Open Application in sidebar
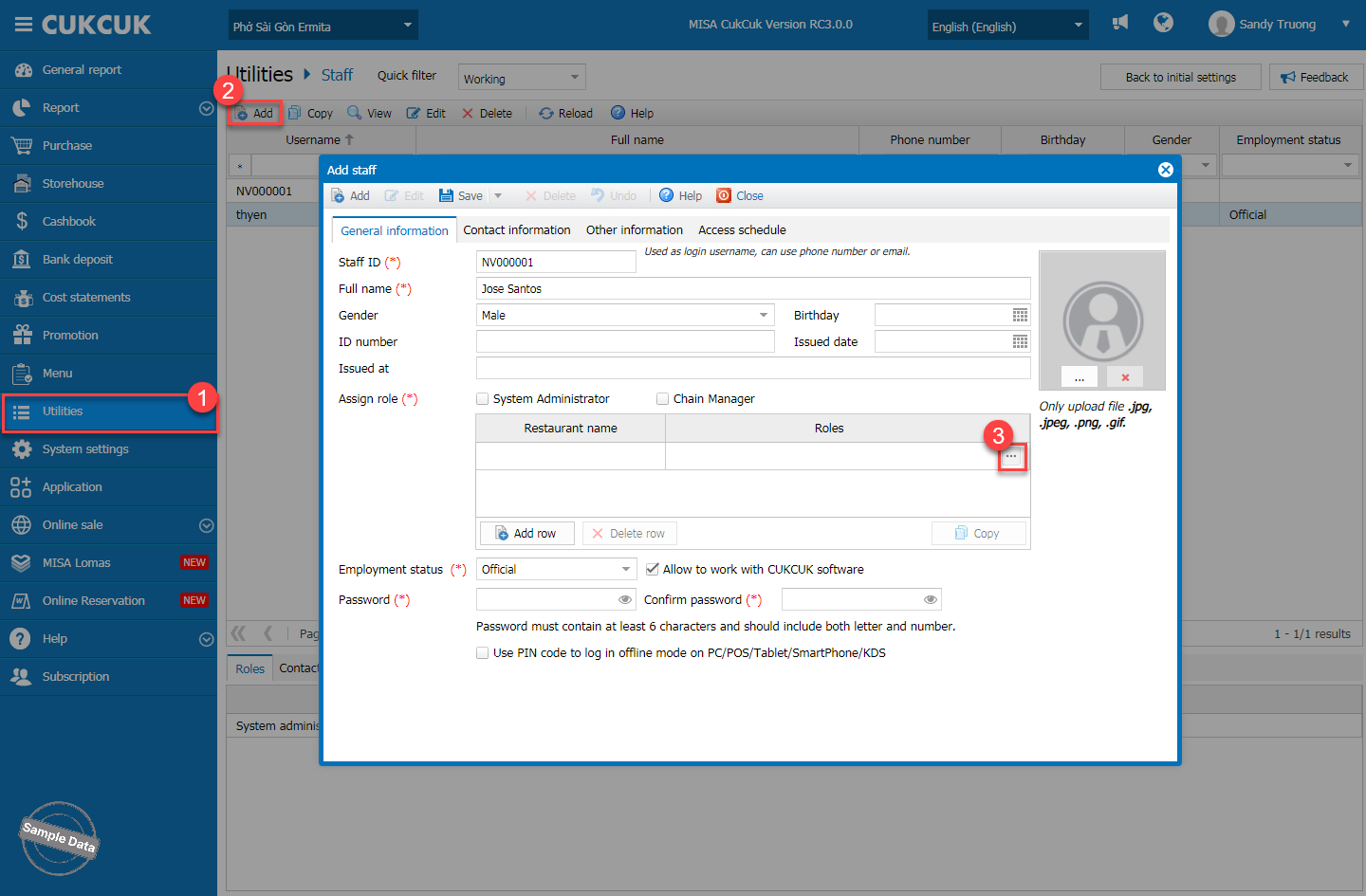Screen dimensions: 1366x896 (x=108, y=487)
